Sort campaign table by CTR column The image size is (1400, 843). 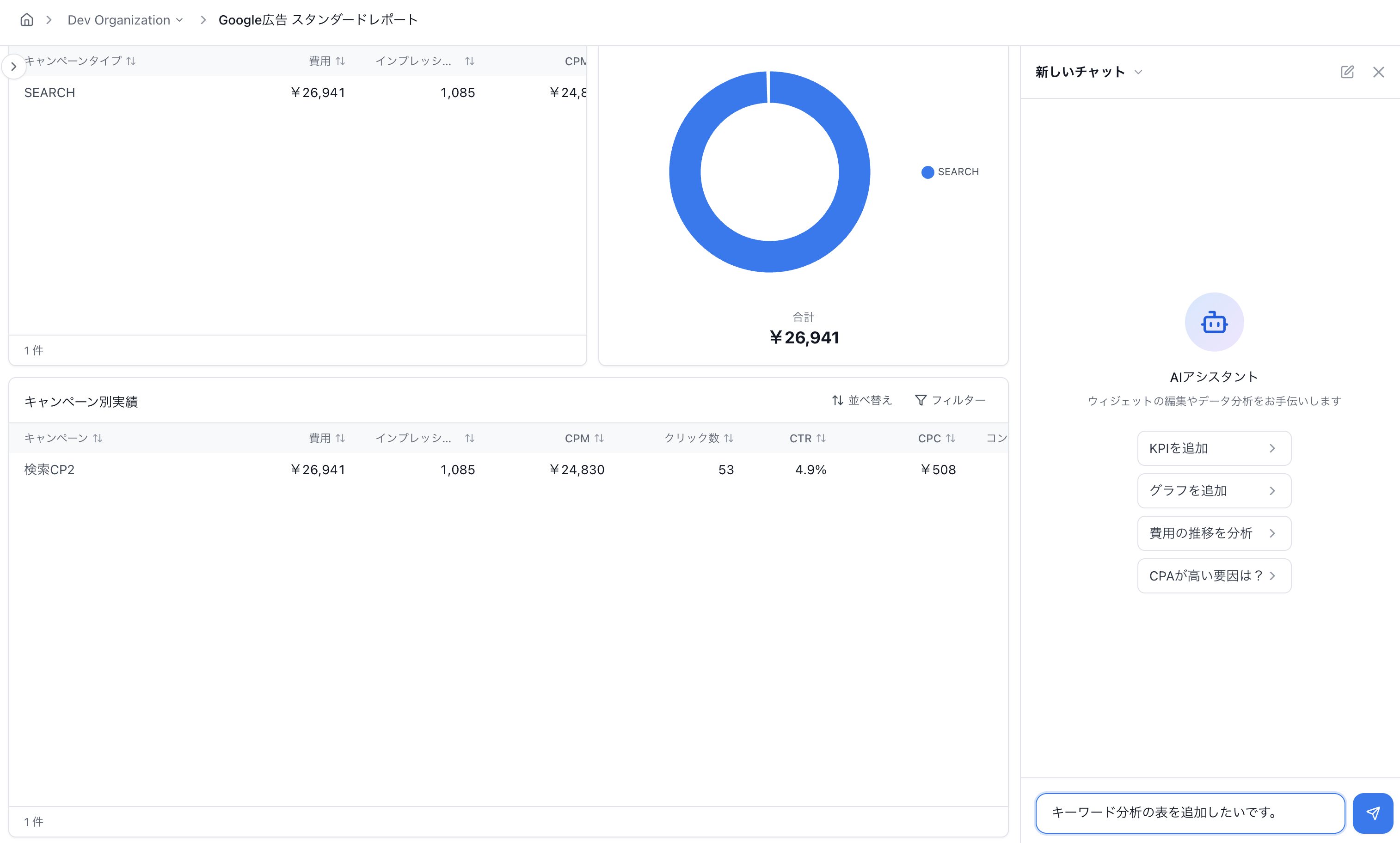point(807,438)
